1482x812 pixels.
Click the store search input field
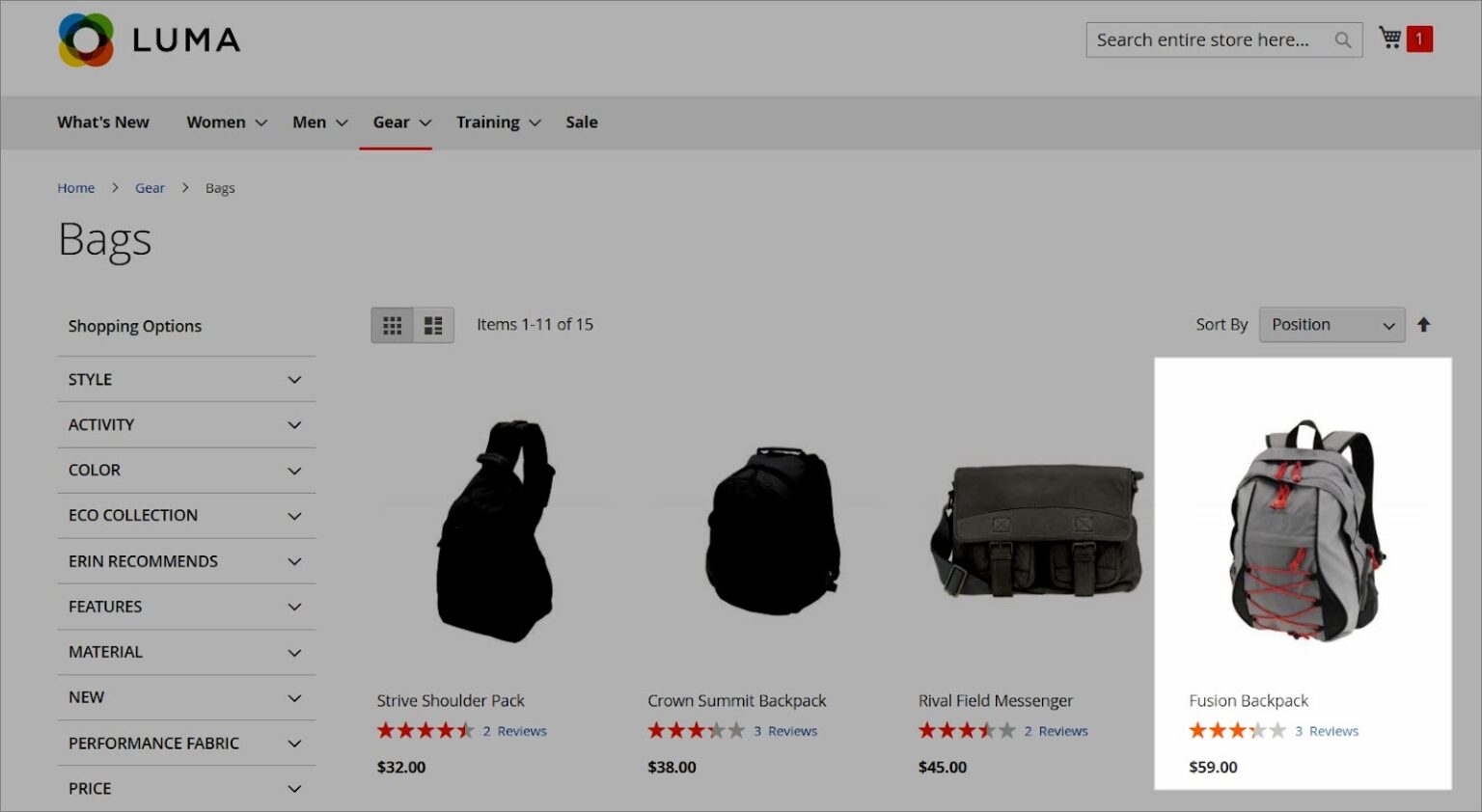[1206, 41]
